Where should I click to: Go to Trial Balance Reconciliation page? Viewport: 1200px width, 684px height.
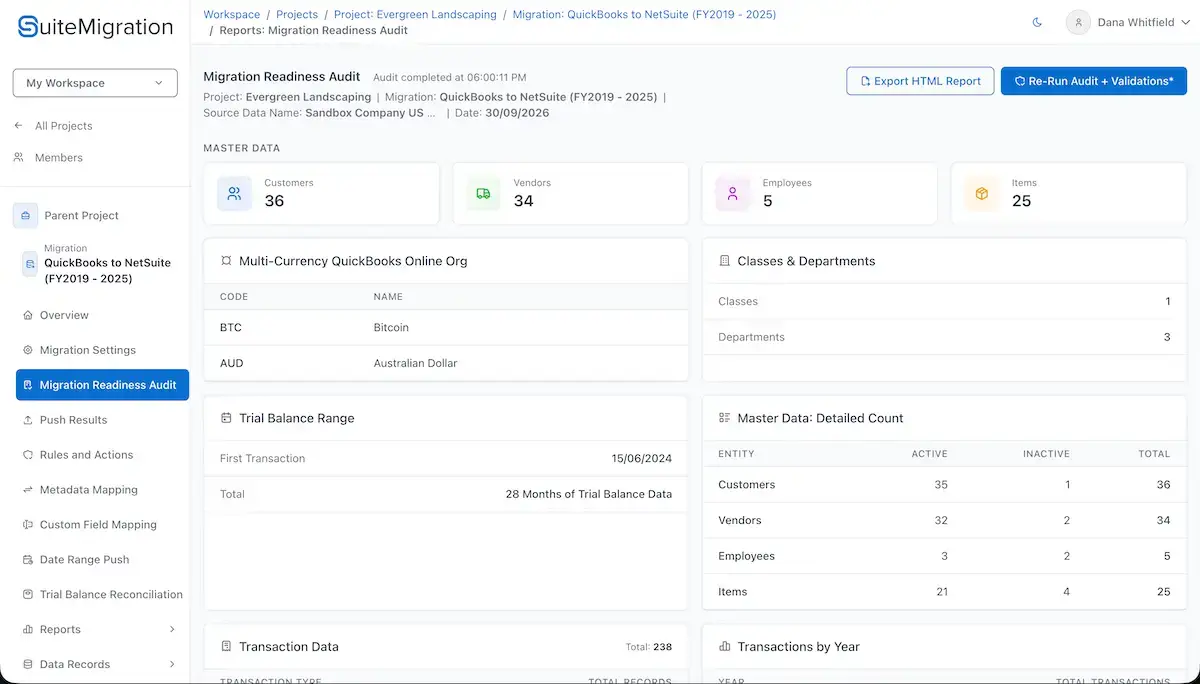102,594
